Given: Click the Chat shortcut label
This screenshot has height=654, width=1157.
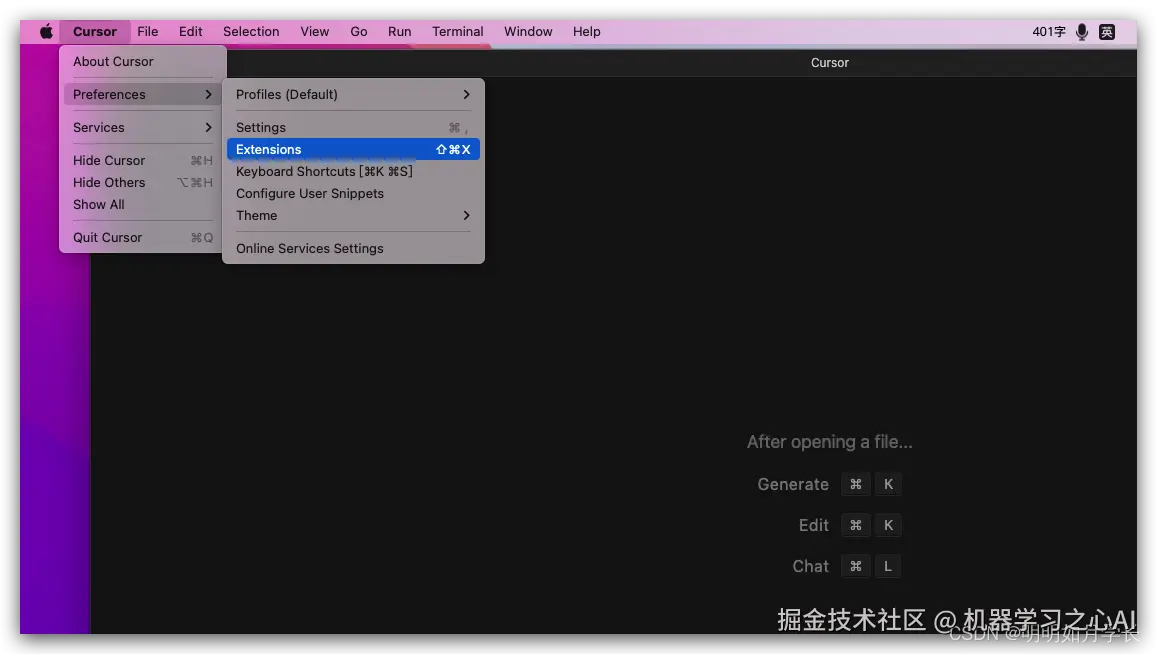Looking at the screenshot, I should click(x=811, y=566).
